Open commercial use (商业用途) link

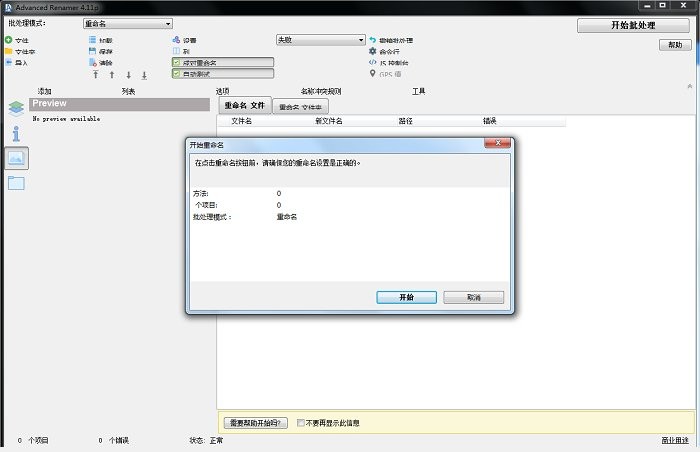coord(675,440)
